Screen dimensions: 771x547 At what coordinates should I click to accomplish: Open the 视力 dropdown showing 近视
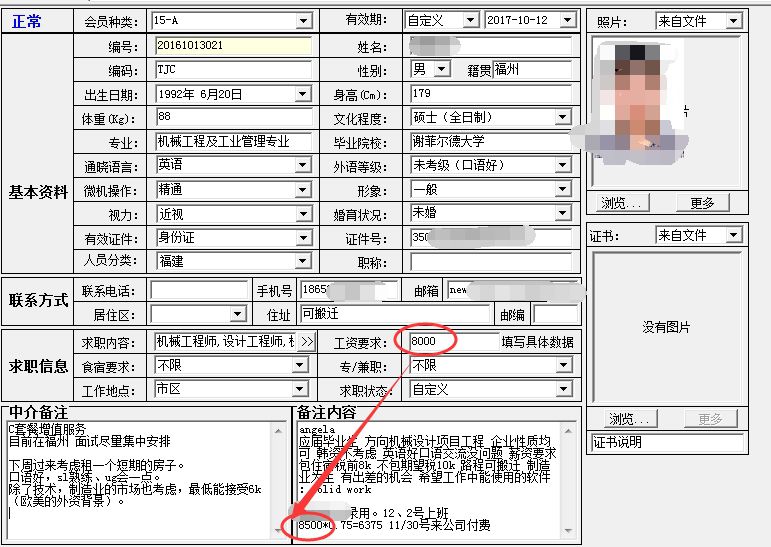click(x=303, y=213)
